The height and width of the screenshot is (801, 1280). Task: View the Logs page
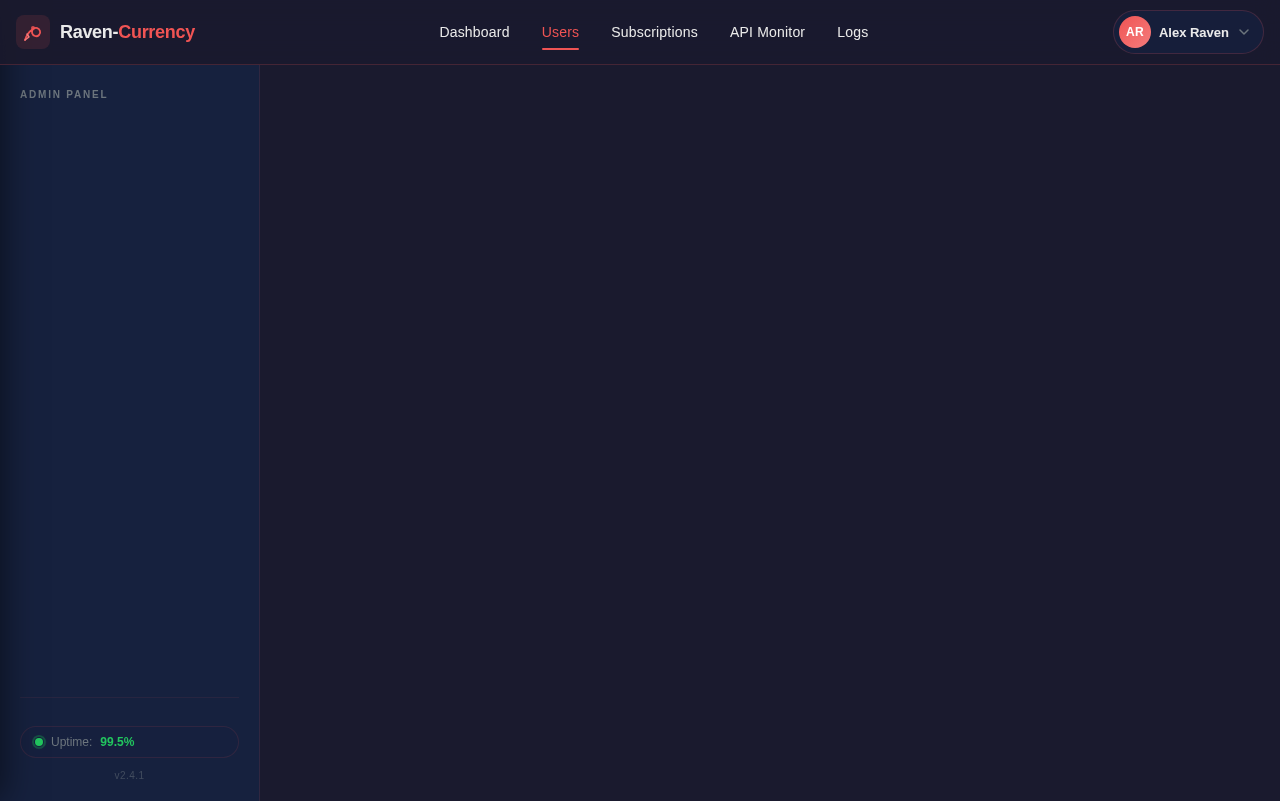point(852,32)
